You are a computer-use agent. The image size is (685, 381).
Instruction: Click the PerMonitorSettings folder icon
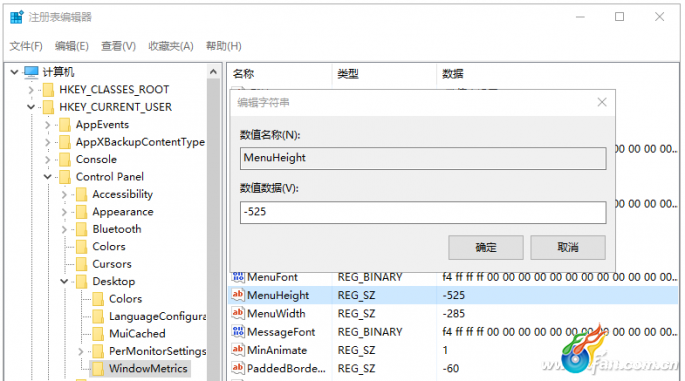[98, 351]
